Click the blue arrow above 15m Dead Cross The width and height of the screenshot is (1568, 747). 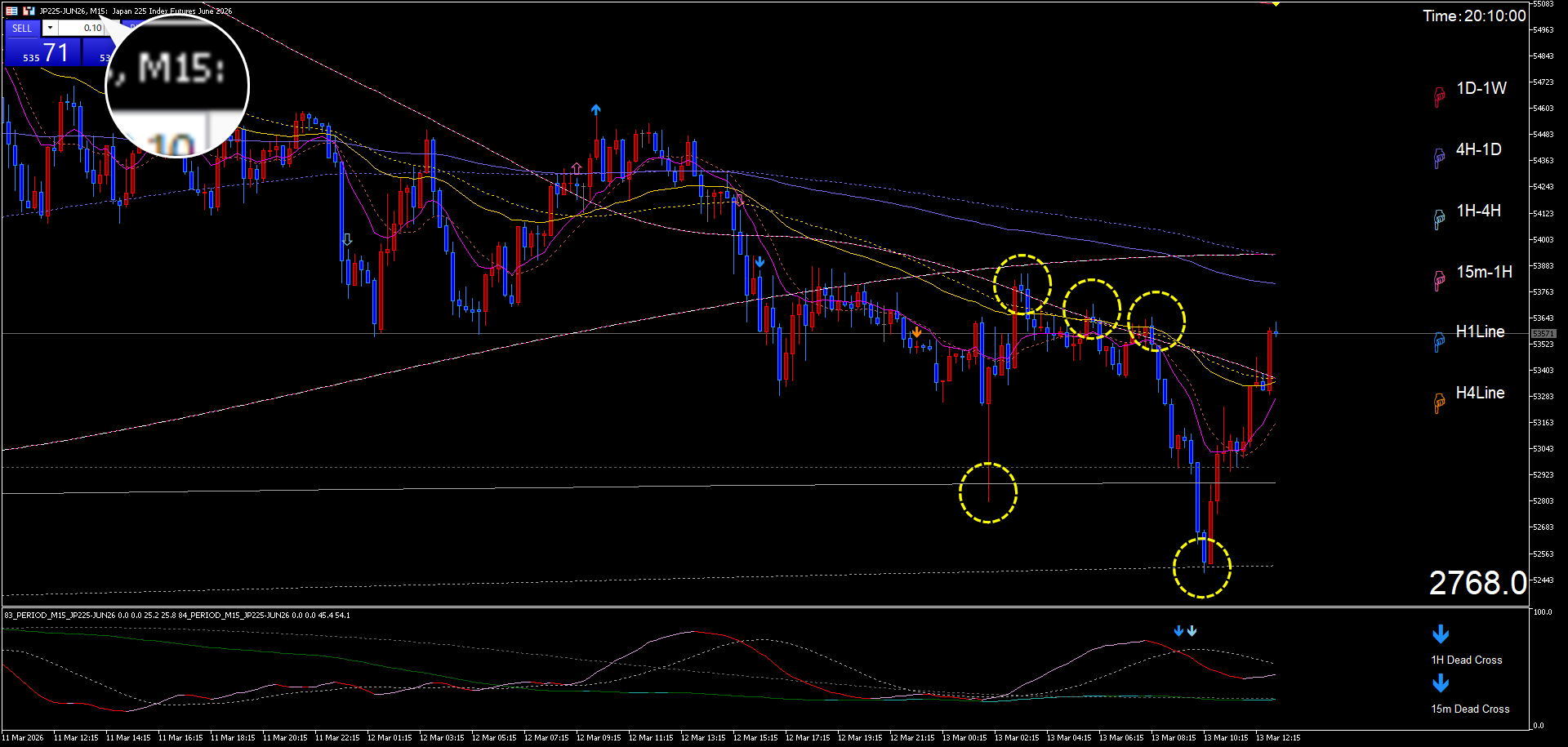[x=1441, y=683]
